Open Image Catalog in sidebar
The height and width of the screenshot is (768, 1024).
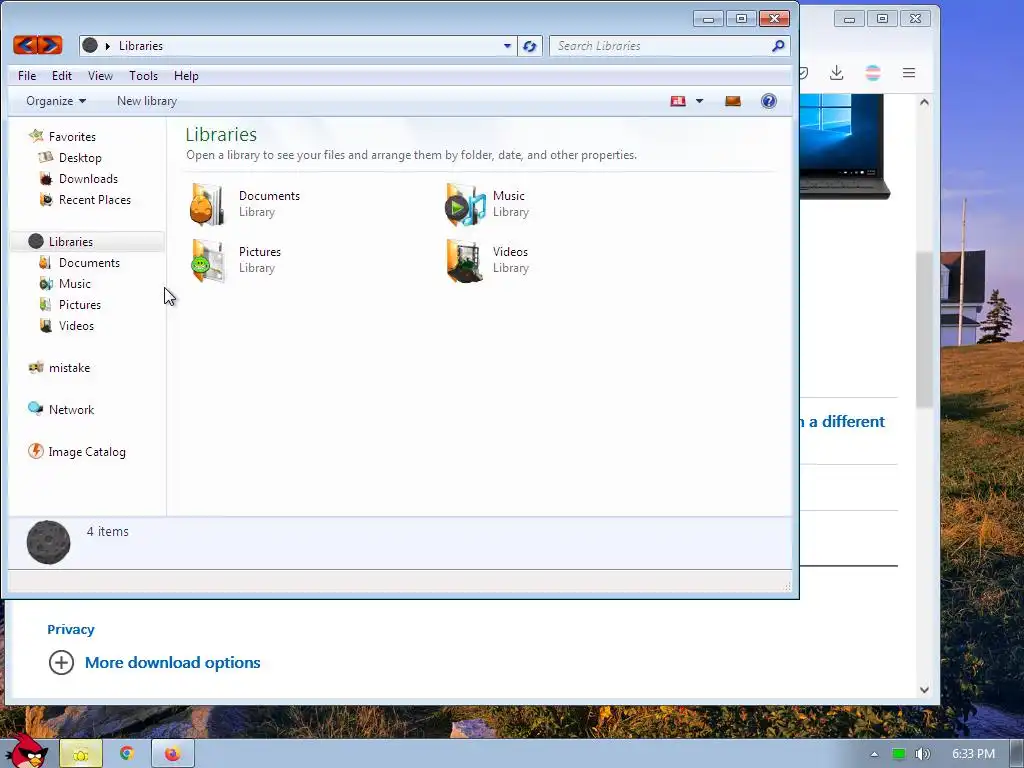coord(86,451)
